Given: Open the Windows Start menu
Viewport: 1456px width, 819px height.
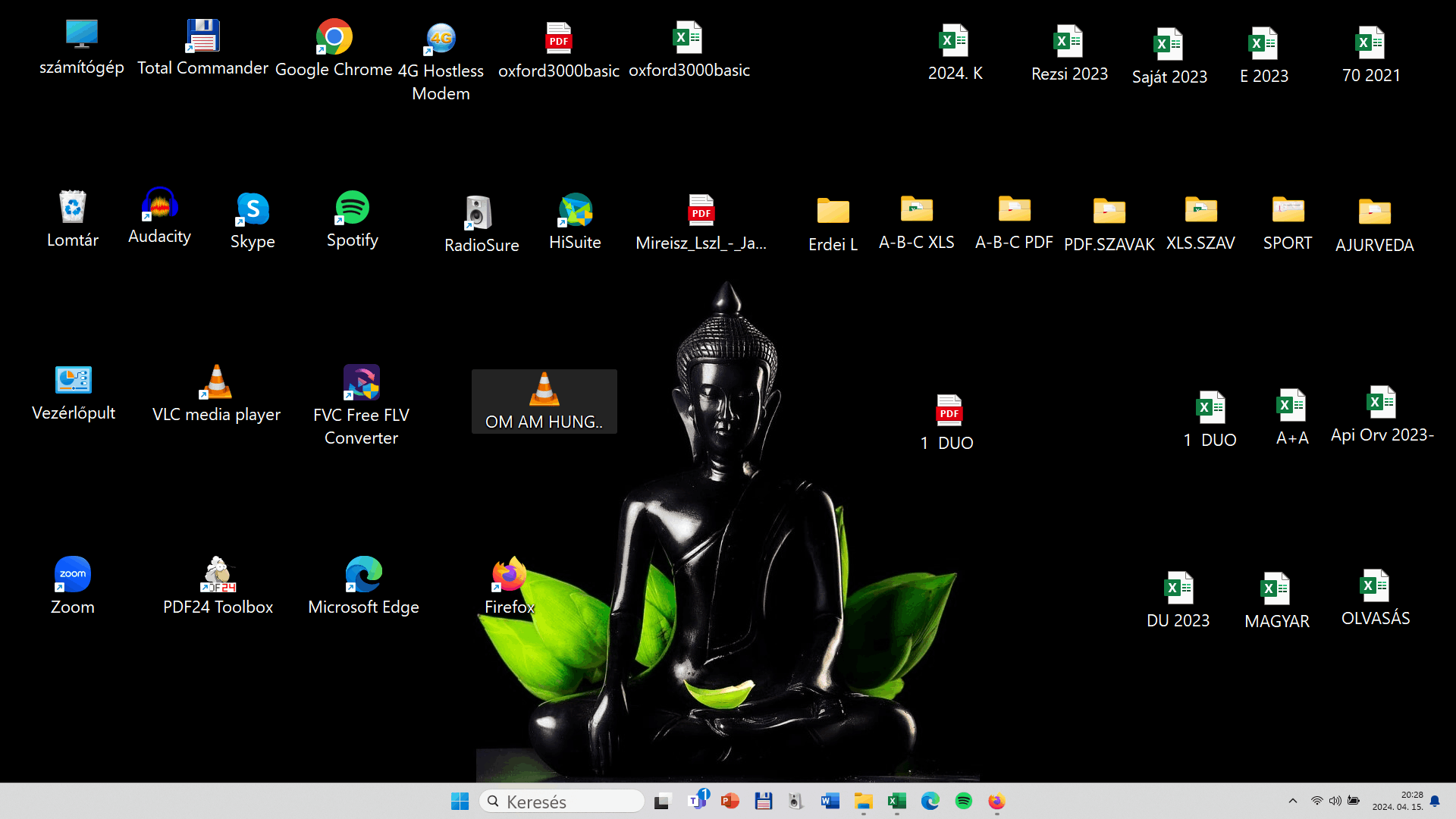Looking at the screenshot, I should click(x=460, y=801).
